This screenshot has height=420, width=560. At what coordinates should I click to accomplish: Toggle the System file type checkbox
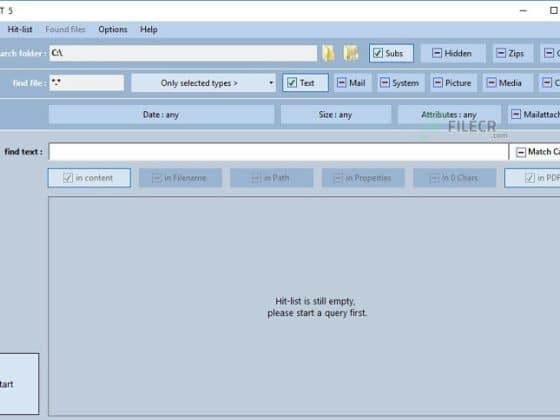click(401, 83)
